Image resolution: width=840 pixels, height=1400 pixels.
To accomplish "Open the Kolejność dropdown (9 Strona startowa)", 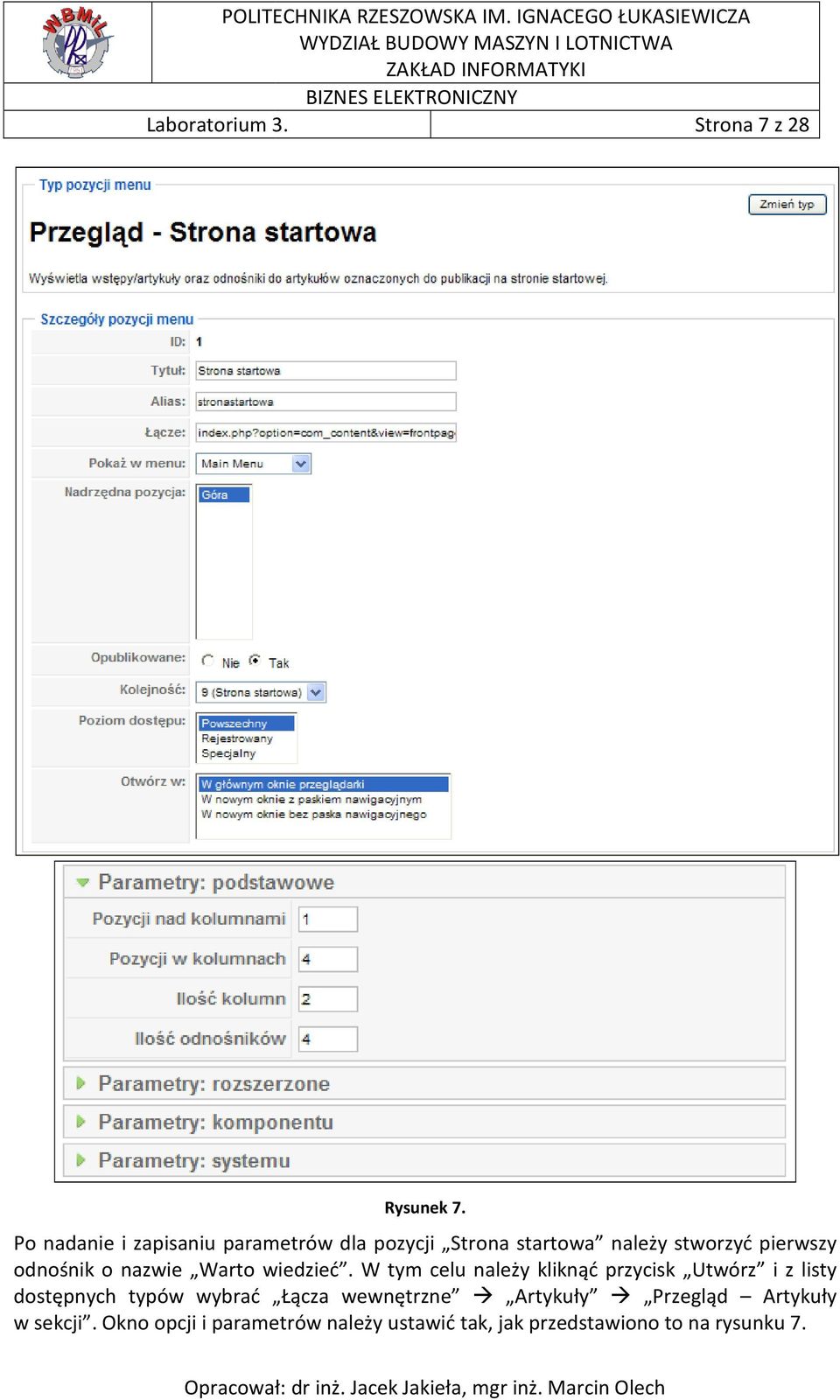I will (261, 692).
